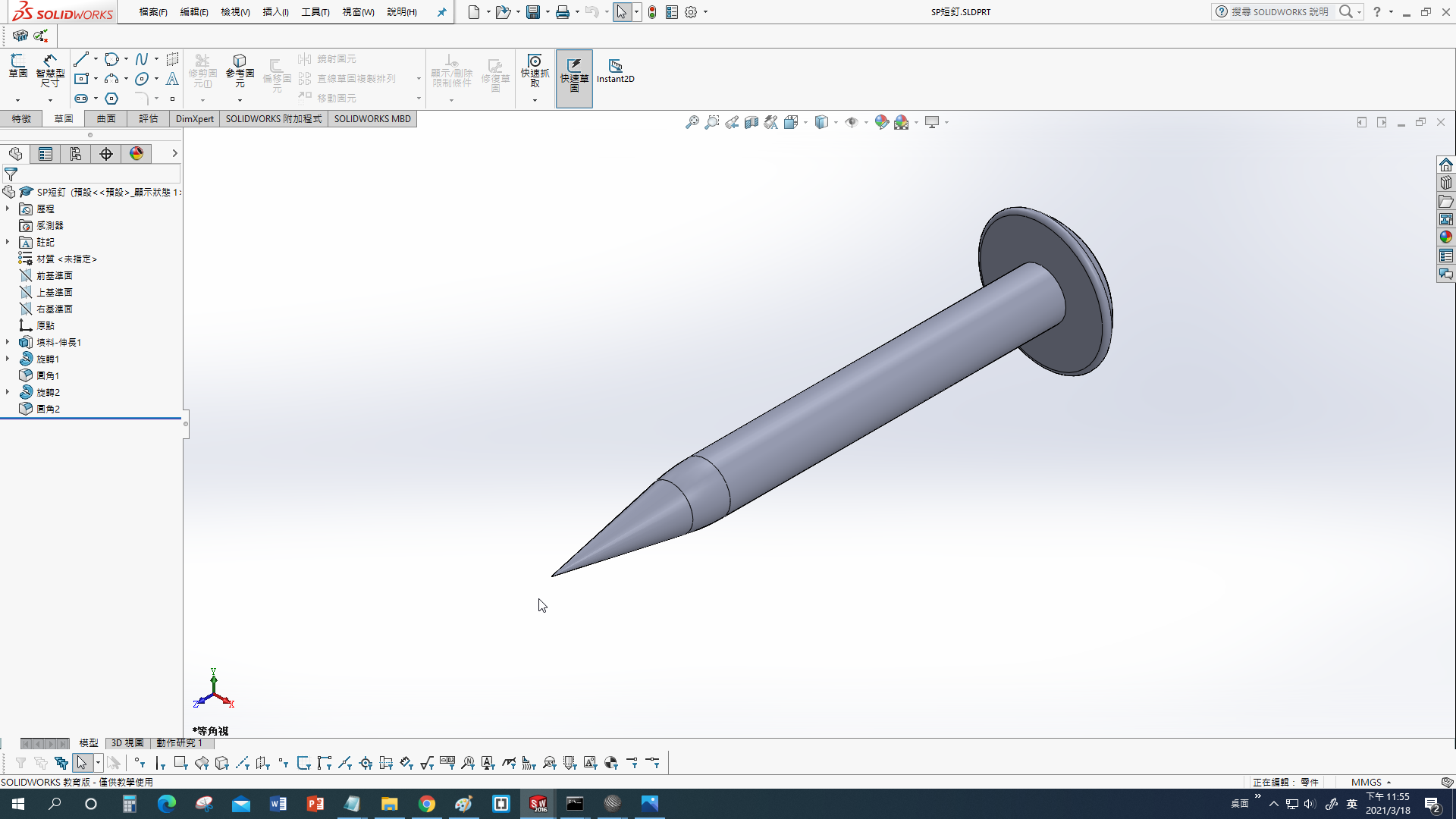1456x819 pixels.
Task: Open the ConfigurationManager panel tab
Action: coord(76,154)
